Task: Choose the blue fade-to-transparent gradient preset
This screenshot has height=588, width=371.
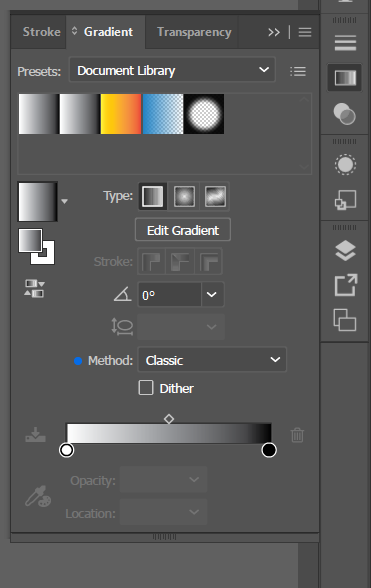Action: coord(163,114)
